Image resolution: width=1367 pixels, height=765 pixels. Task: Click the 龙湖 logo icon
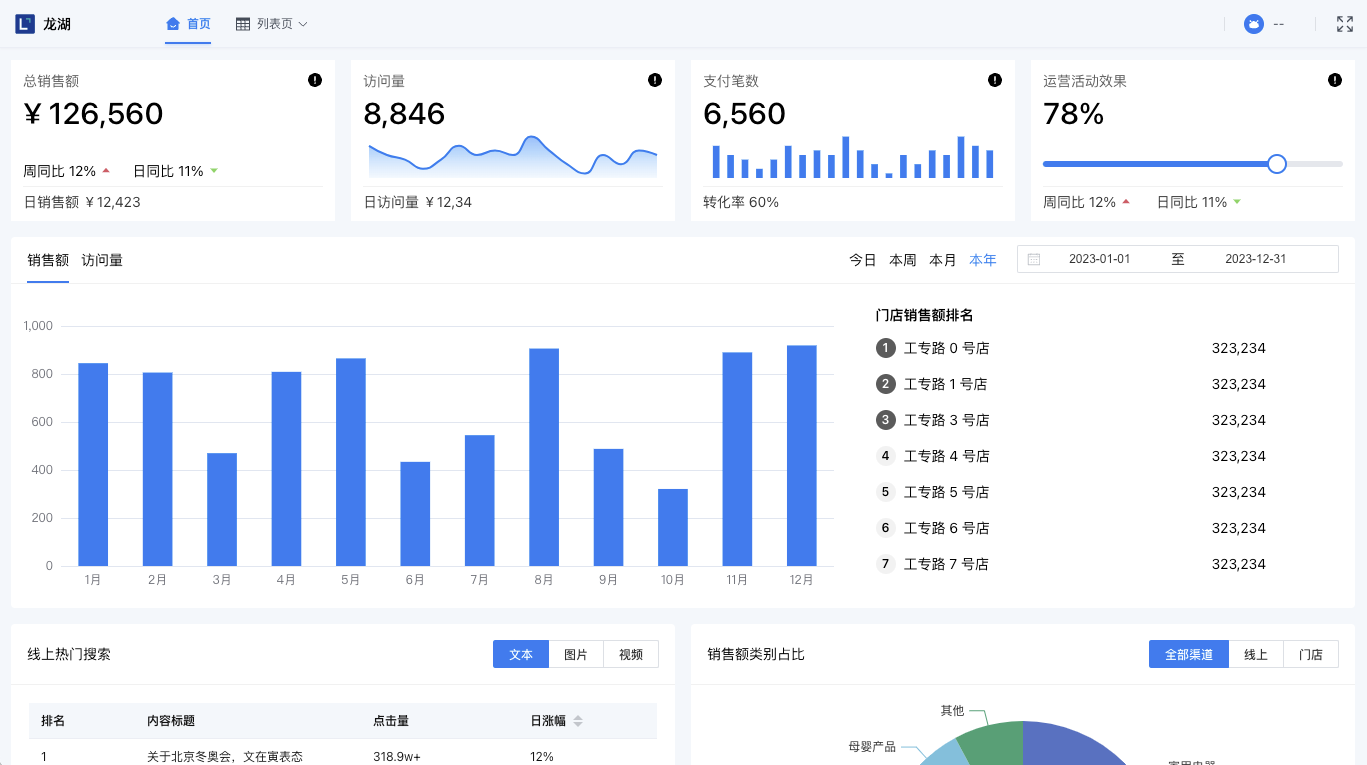click(25, 24)
